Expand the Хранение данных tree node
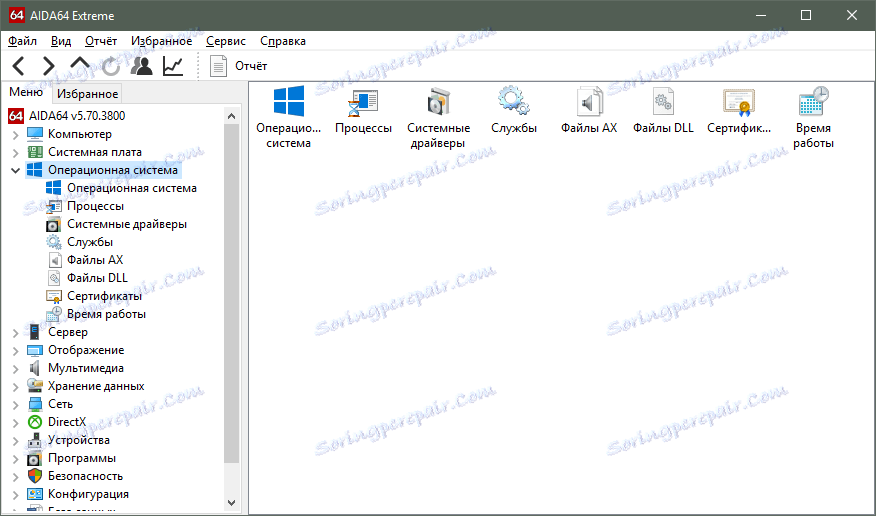This screenshot has width=876, height=516. pyautogui.click(x=16, y=386)
